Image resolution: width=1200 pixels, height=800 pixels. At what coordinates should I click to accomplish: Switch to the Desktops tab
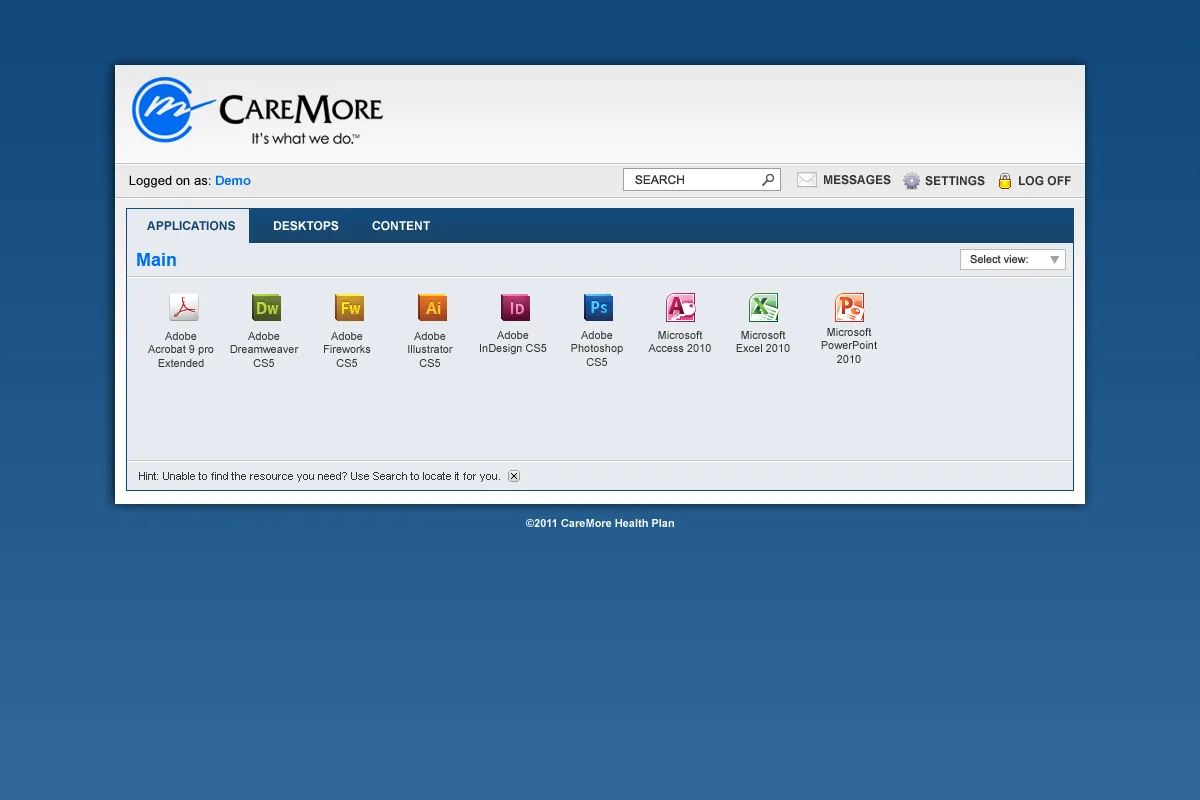(x=306, y=226)
